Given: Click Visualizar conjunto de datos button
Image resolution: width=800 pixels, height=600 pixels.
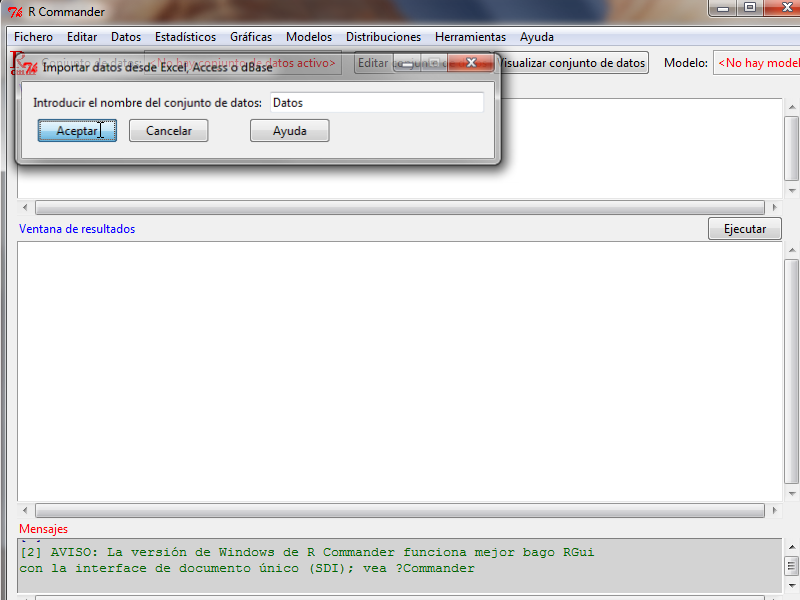Looking at the screenshot, I should pos(572,63).
